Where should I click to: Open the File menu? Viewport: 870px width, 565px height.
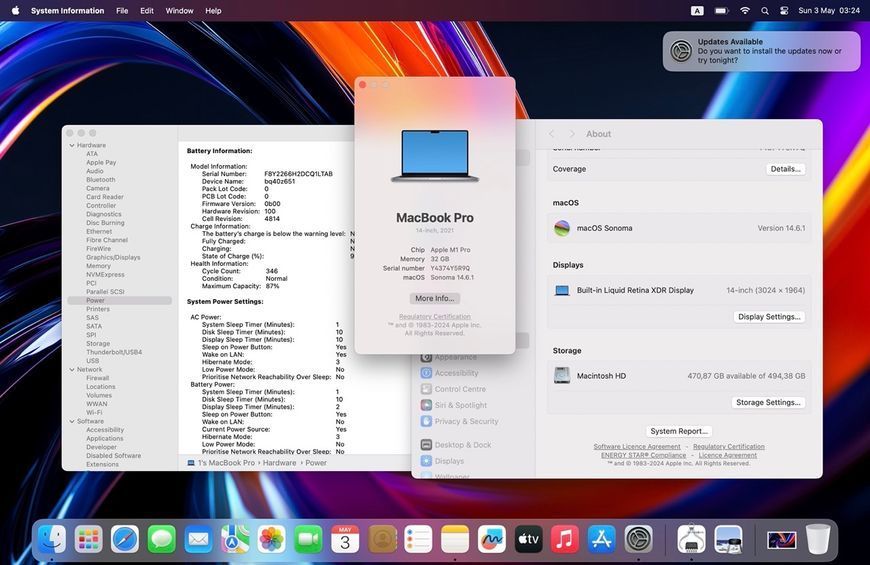(x=122, y=11)
